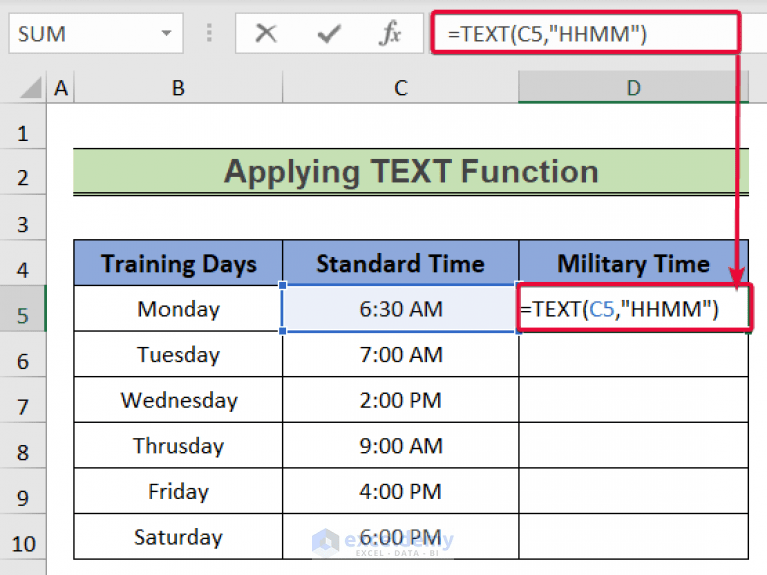Viewport: 767px width, 575px height.
Task: Select column D header
Action: pyautogui.click(x=633, y=88)
